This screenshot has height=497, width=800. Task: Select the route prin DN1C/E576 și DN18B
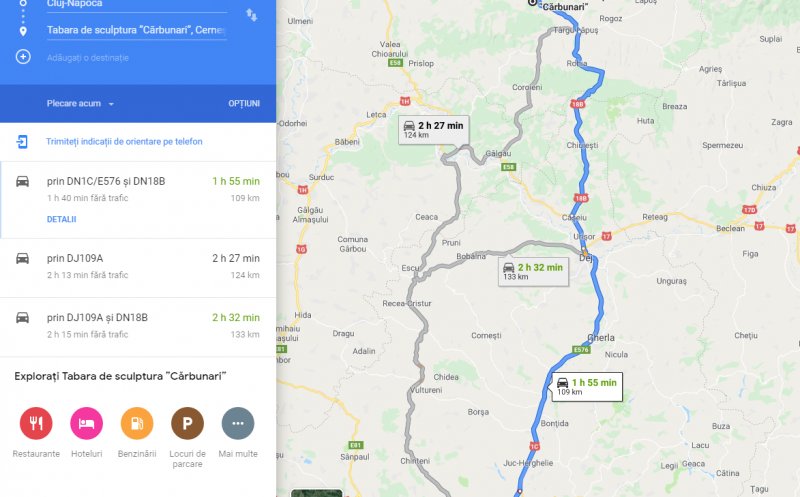[x=138, y=200]
